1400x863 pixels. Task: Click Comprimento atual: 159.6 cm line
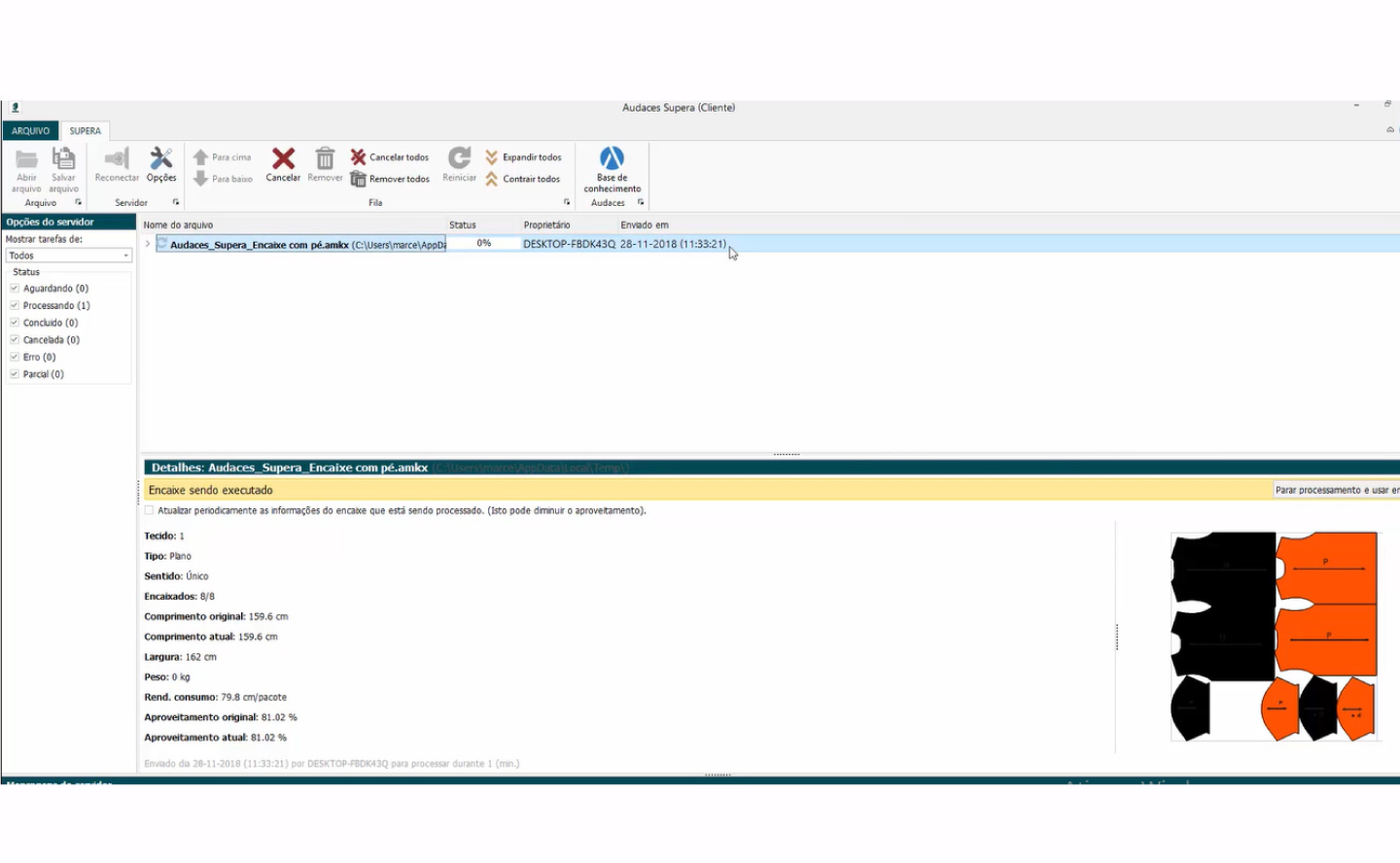pyautogui.click(x=211, y=637)
